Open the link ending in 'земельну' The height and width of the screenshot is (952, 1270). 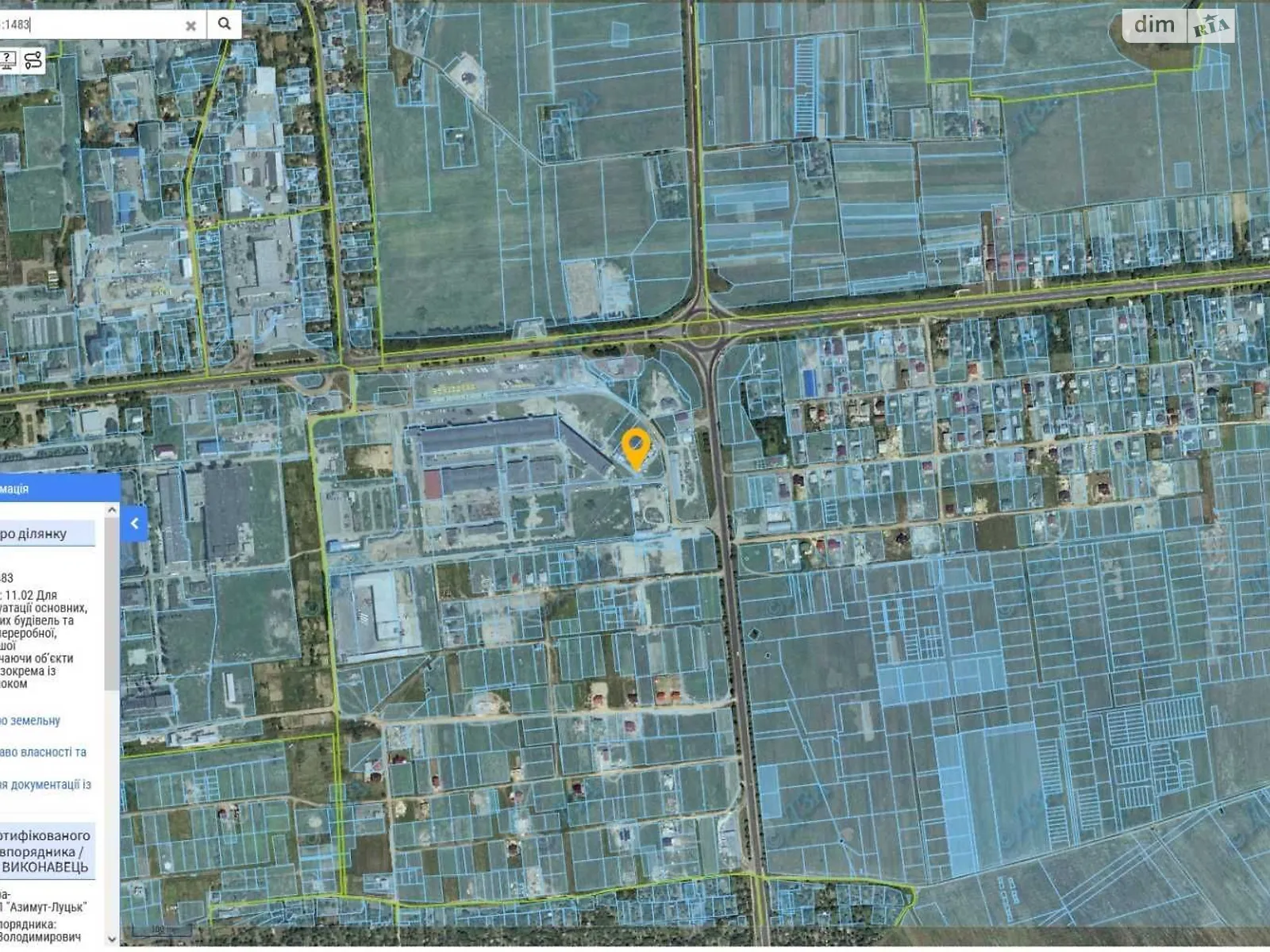[30, 720]
